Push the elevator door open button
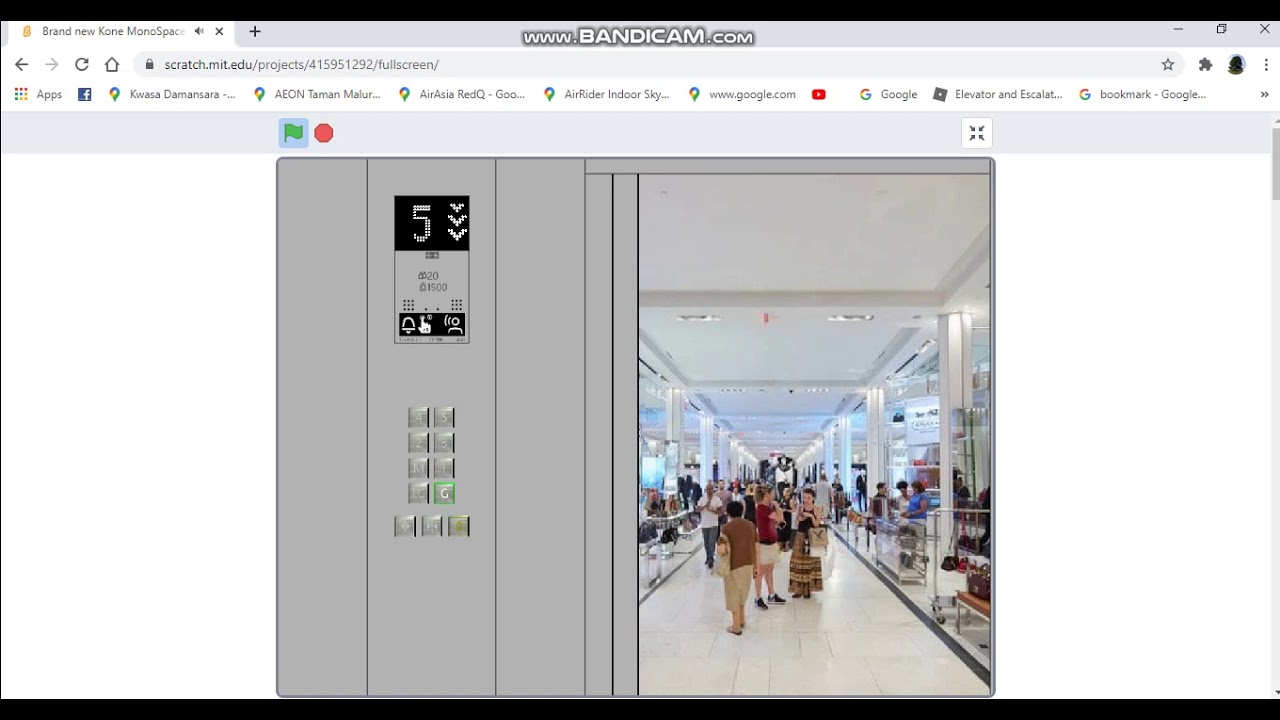This screenshot has width=1280, height=720. click(x=405, y=526)
